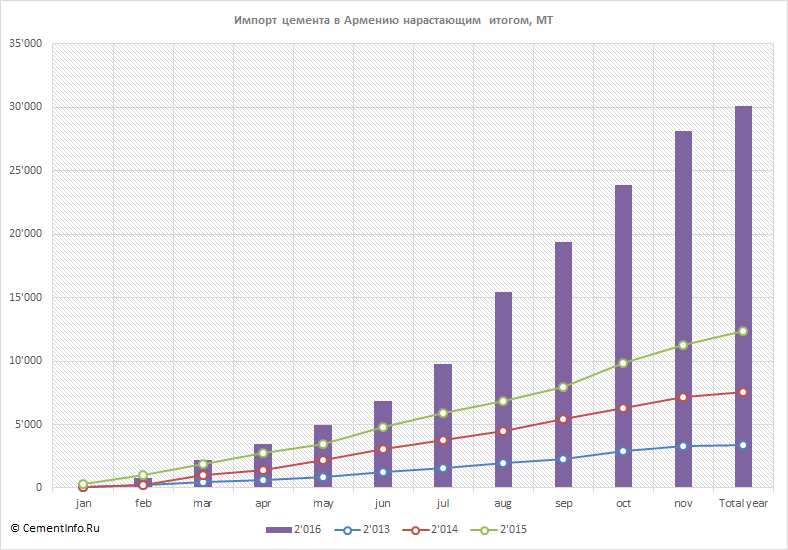Click the 35'000 axis label
Viewport: 788px width, 550px height.
pyautogui.click(x=25, y=44)
